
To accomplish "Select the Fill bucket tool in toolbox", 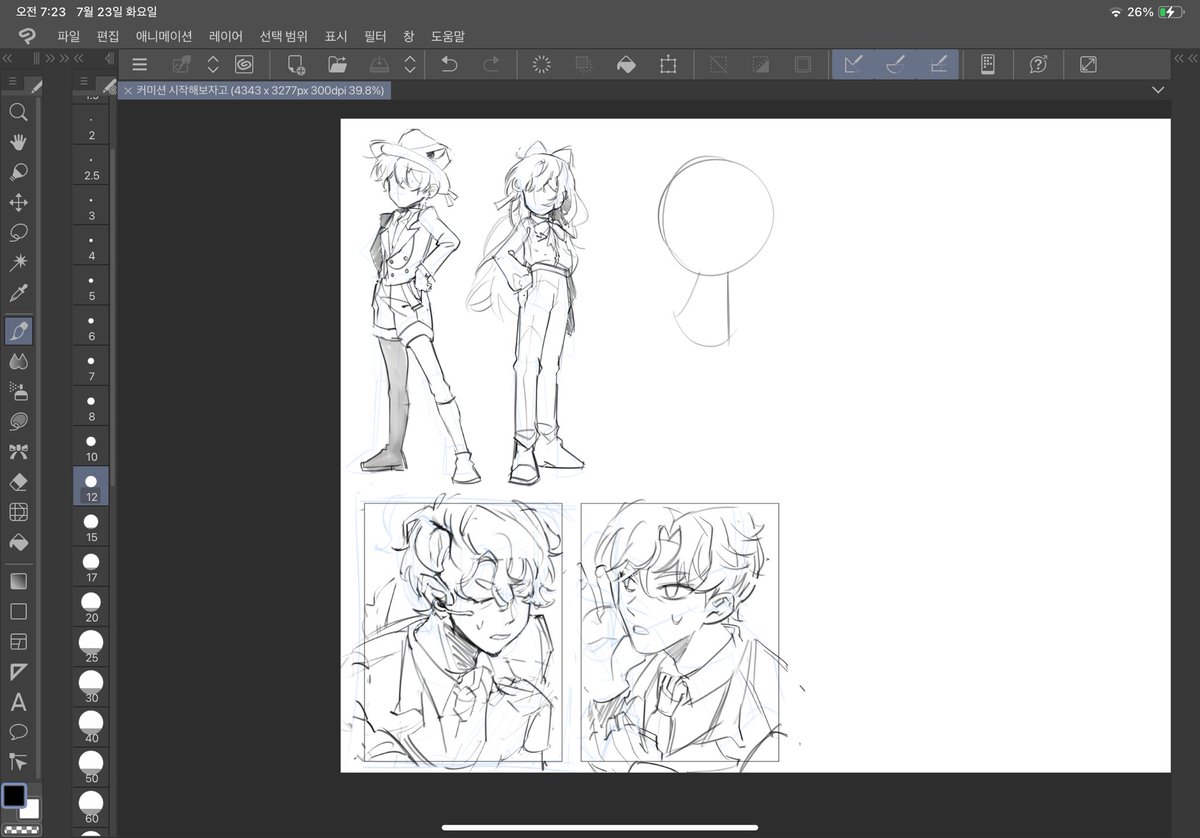I will 18,542.
